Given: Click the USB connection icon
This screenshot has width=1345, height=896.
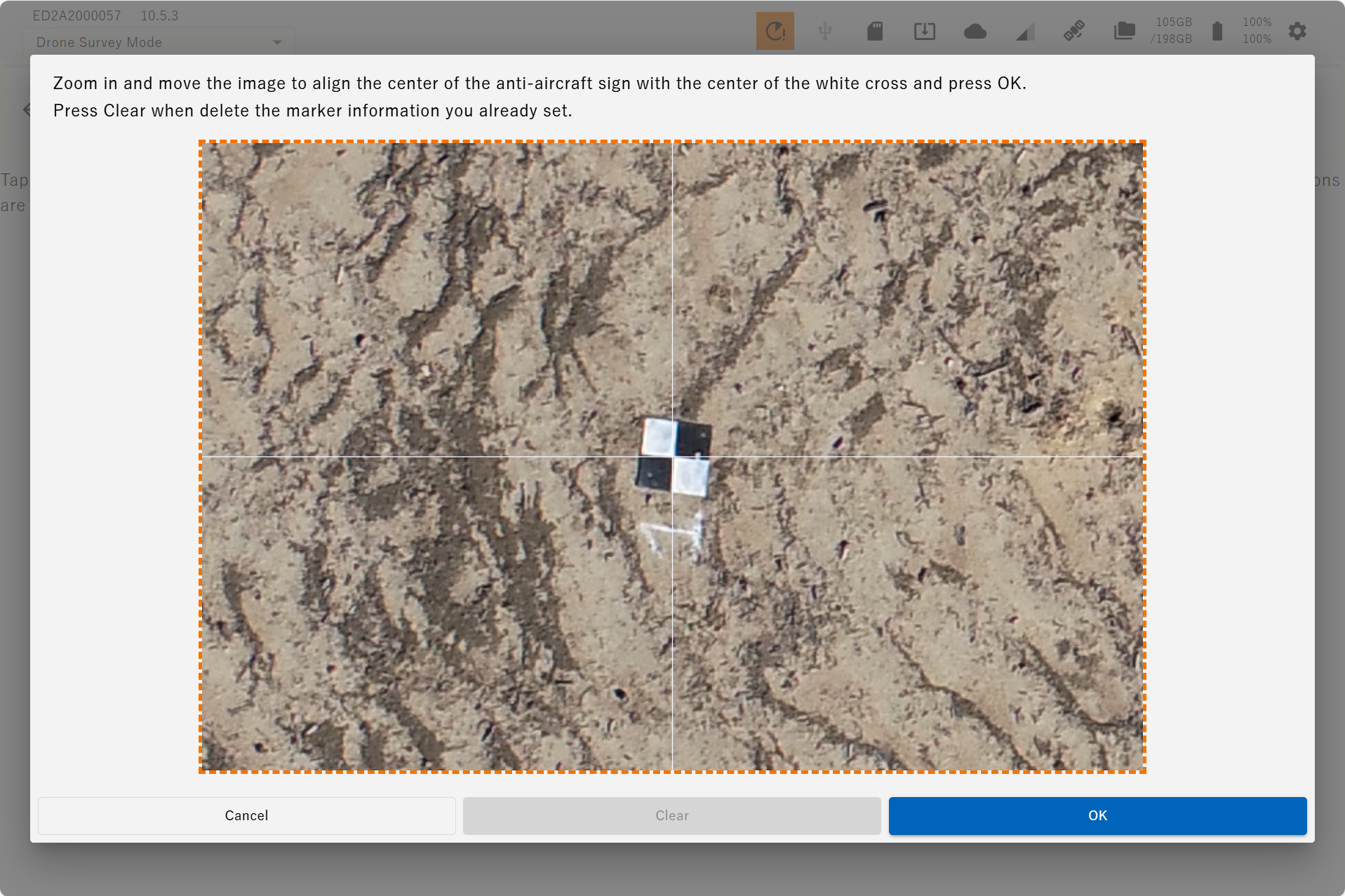Looking at the screenshot, I should pos(825,31).
